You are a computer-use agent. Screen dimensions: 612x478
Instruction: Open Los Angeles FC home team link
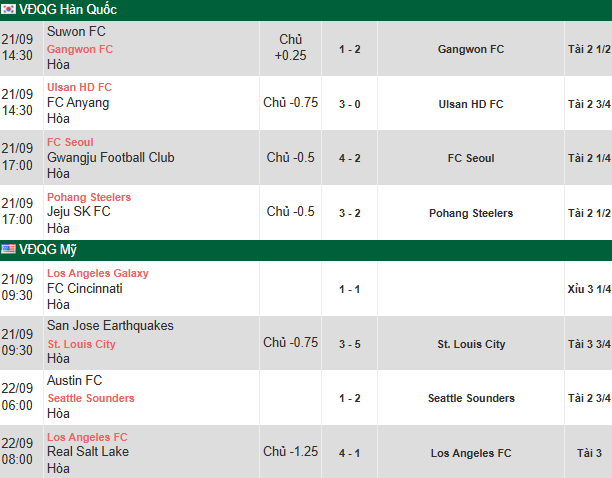click(87, 437)
